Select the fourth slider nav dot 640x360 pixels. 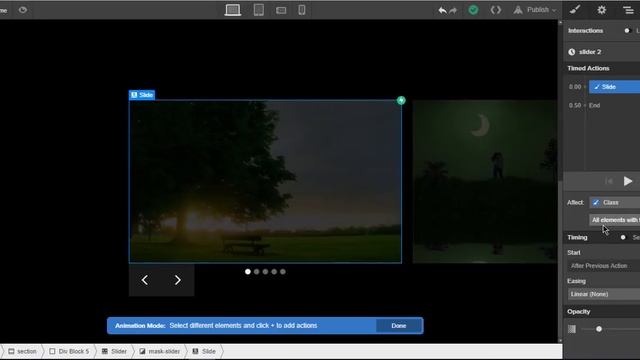coord(274,271)
